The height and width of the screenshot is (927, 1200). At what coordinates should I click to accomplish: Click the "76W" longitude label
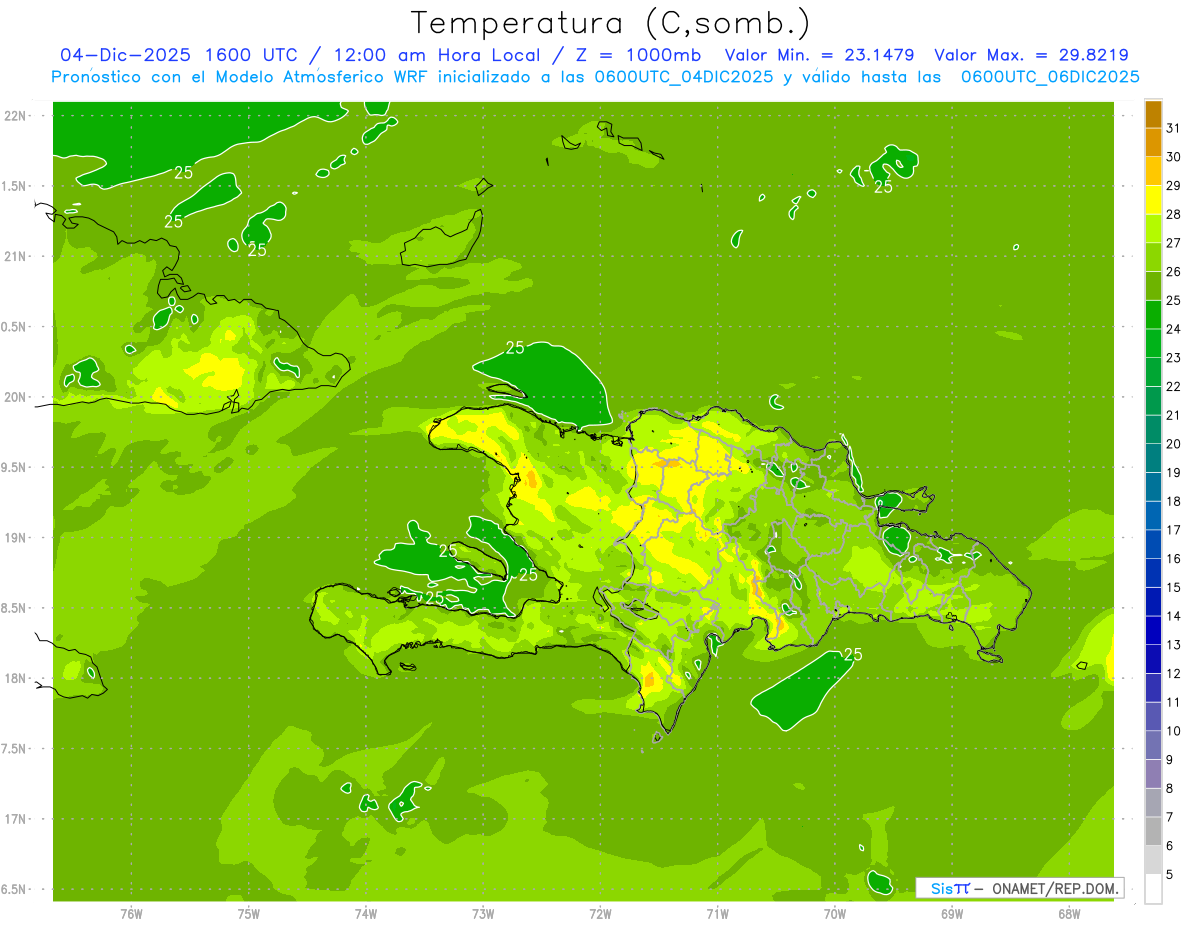coord(131,914)
